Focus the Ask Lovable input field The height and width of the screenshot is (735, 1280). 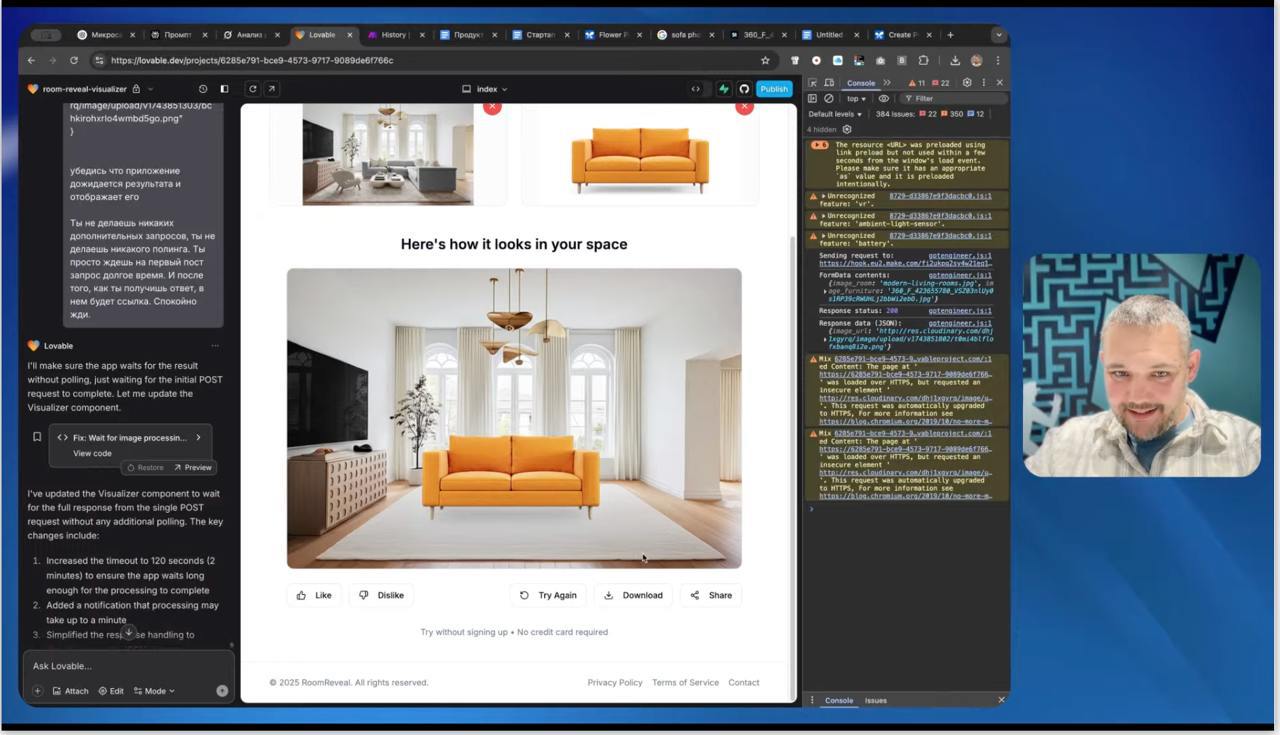tap(128, 666)
